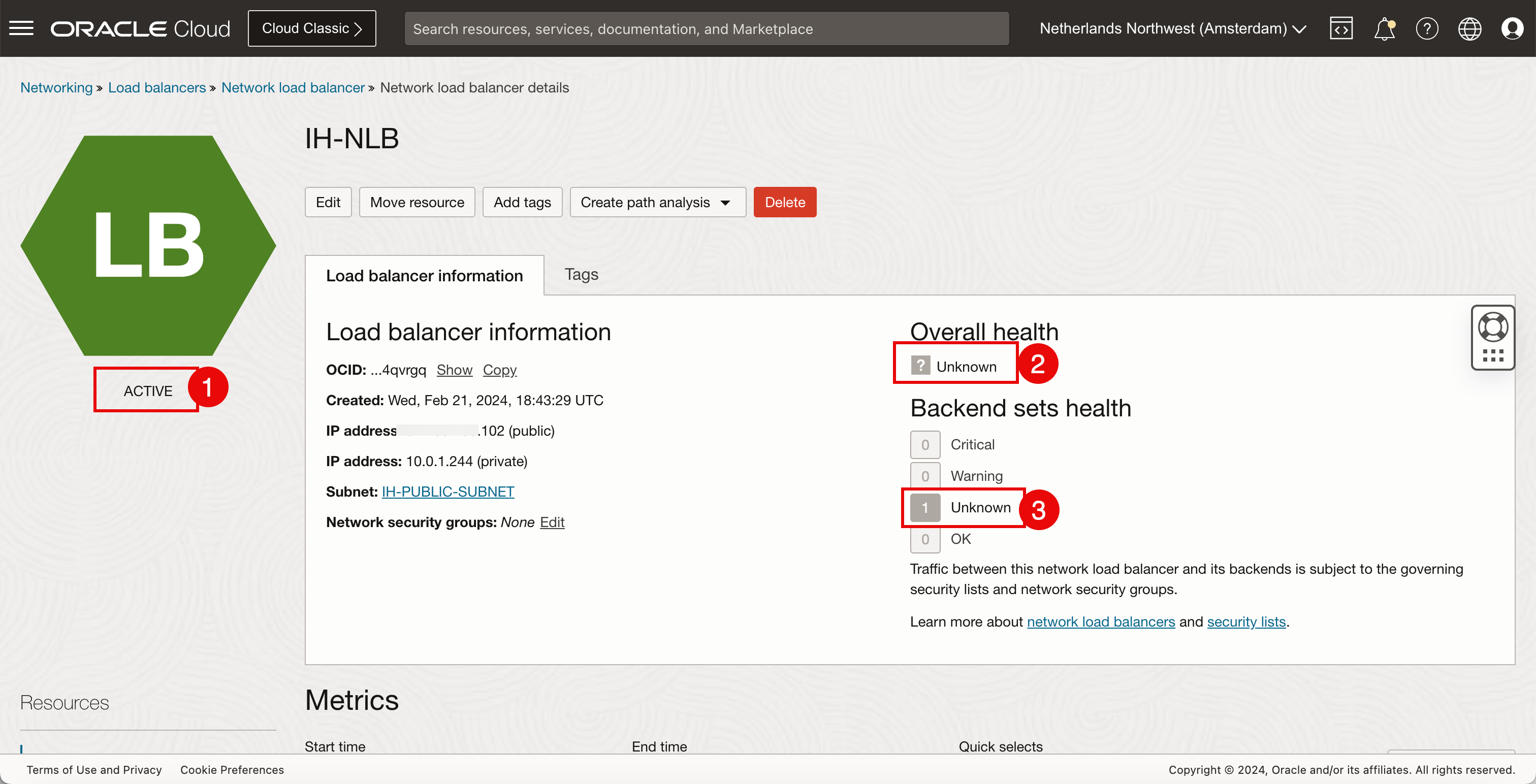Image resolution: width=1536 pixels, height=784 pixels.
Task: Expand the Create path analysis dropdown
Action: click(657, 202)
